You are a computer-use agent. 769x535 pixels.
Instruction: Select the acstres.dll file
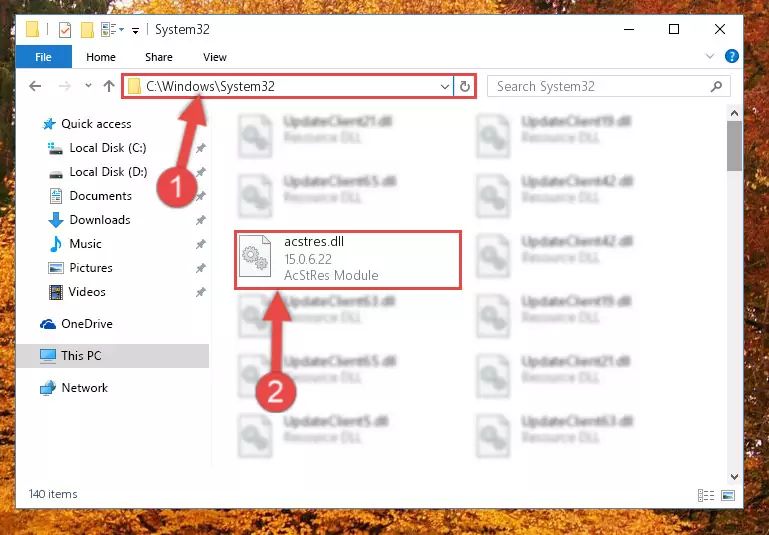pos(348,260)
